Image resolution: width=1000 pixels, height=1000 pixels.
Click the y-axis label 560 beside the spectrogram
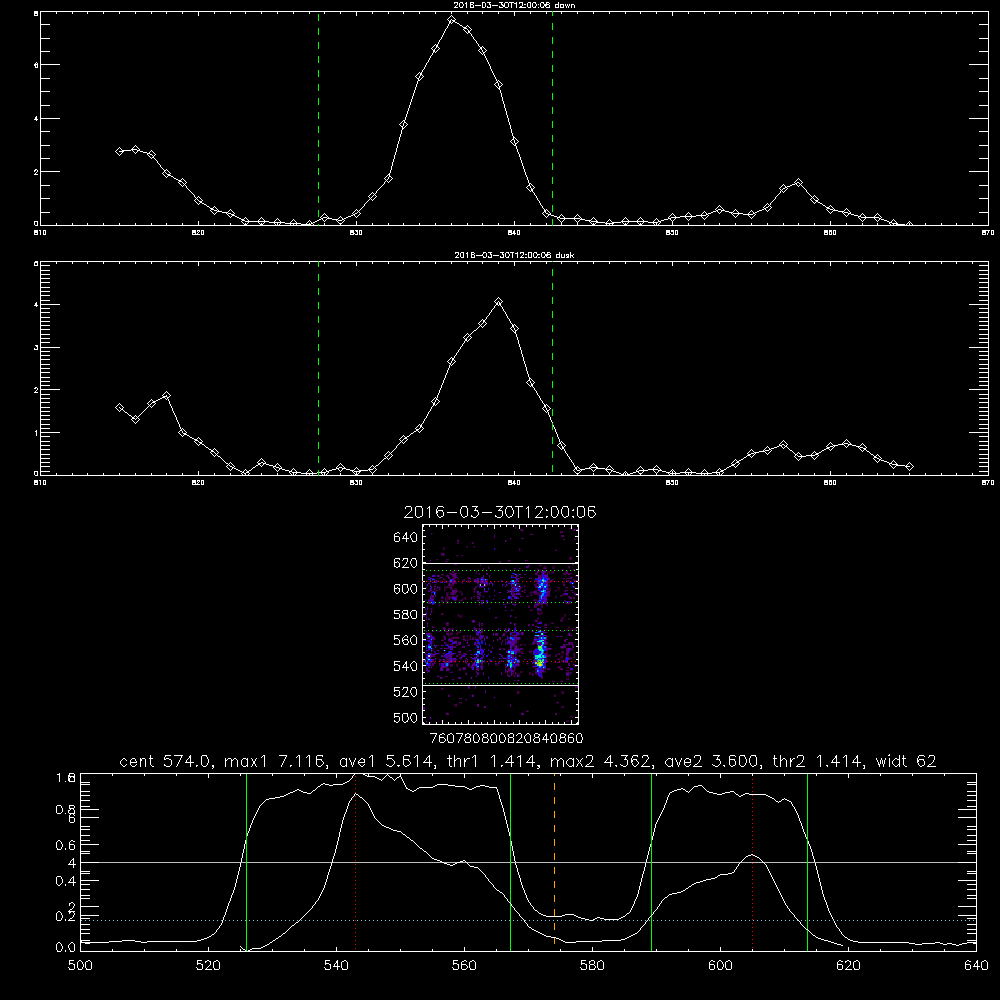click(405, 640)
